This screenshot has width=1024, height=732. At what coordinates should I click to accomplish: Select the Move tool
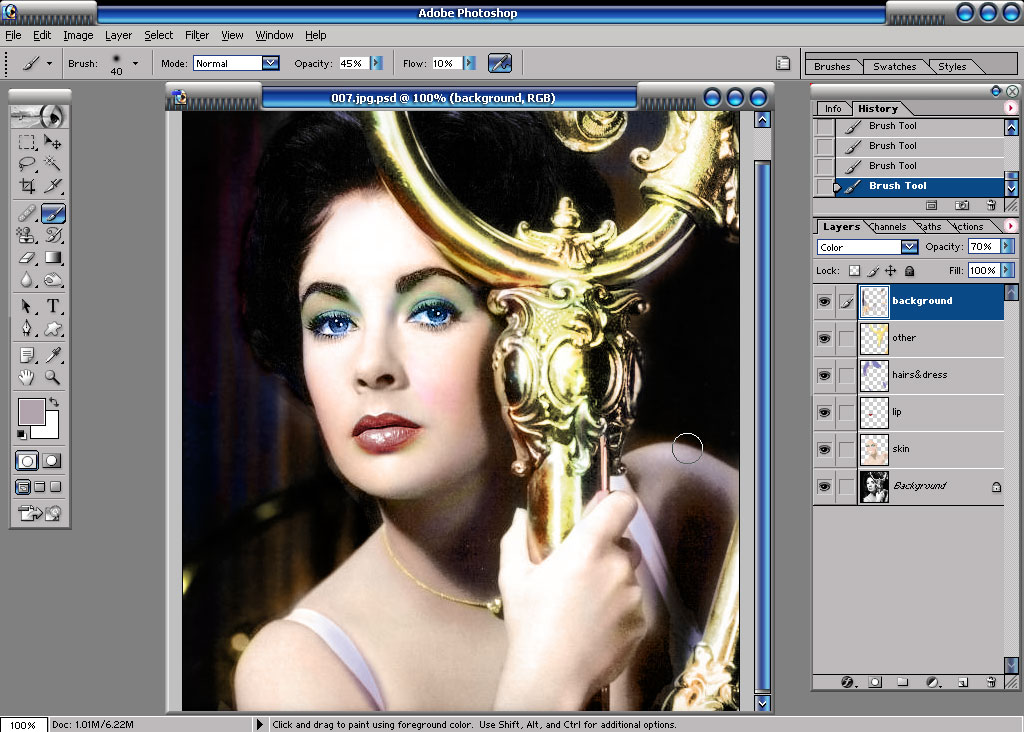53,142
